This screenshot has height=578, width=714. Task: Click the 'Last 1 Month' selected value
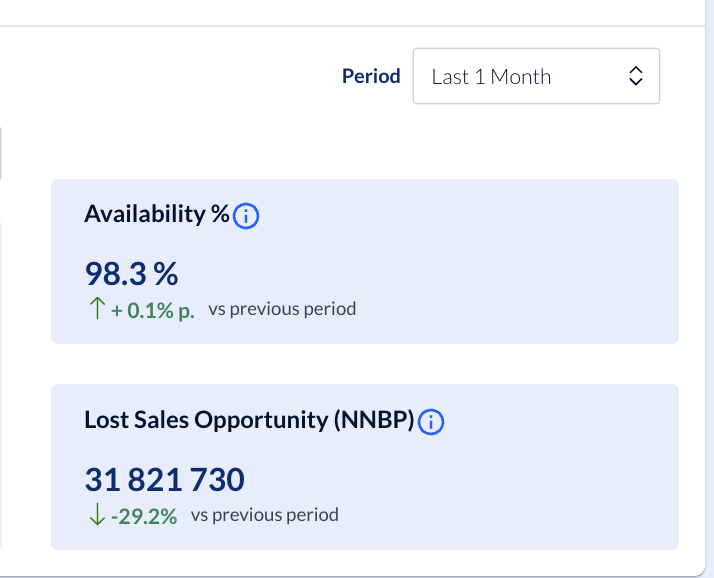coord(491,77)
